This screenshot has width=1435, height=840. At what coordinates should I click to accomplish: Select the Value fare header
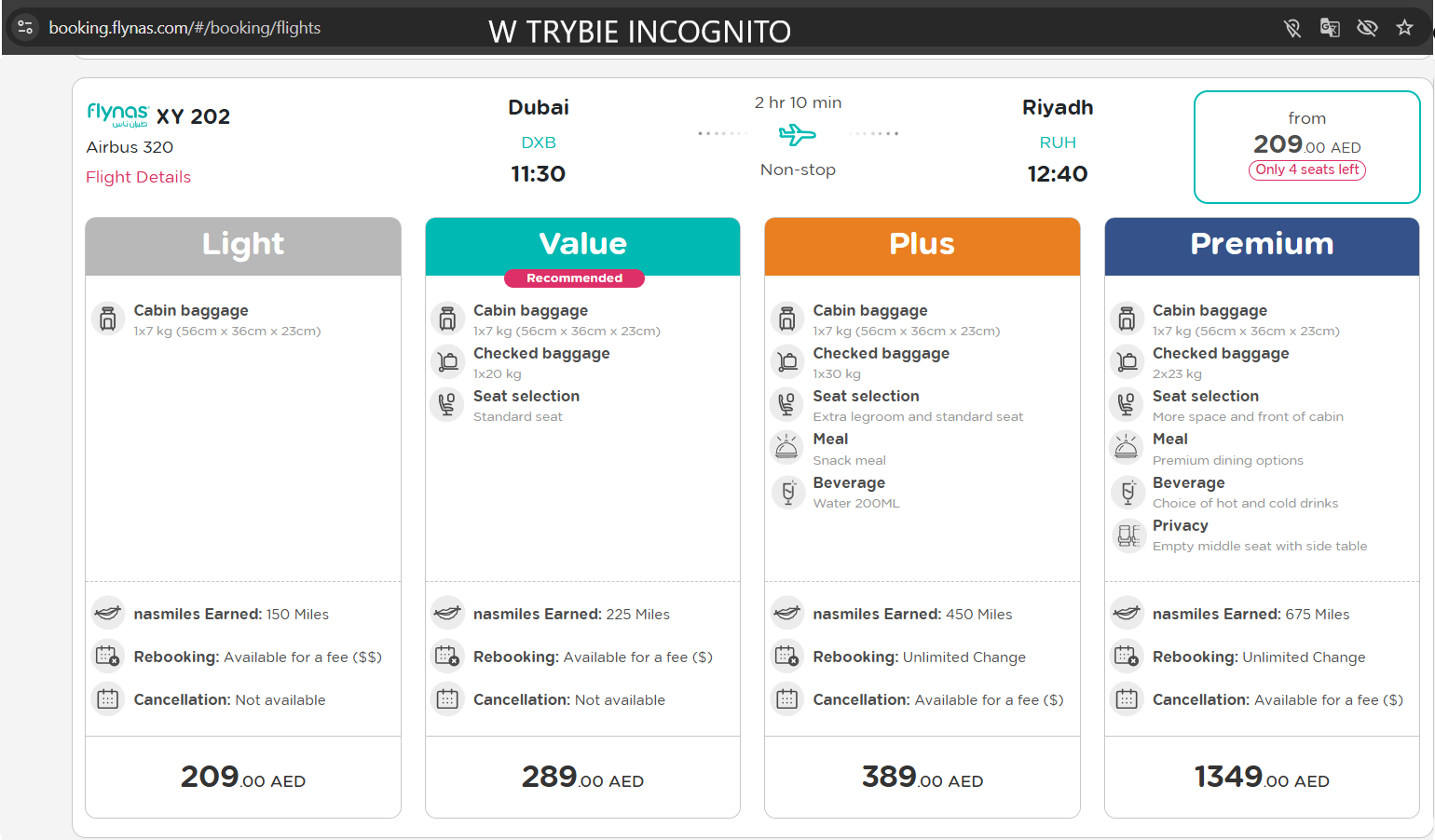pos(582,246)
